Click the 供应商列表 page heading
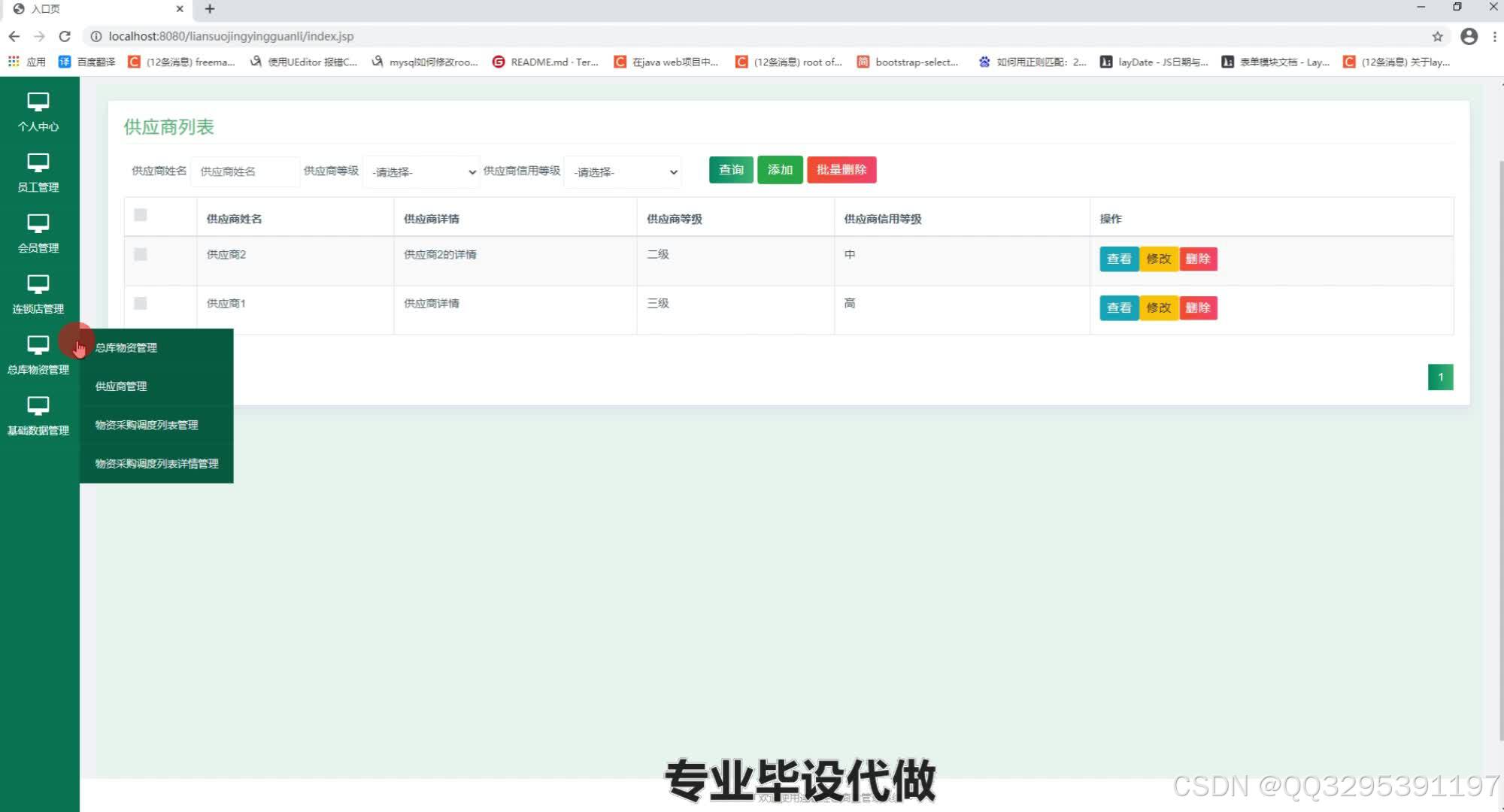 tap(169, 127)
